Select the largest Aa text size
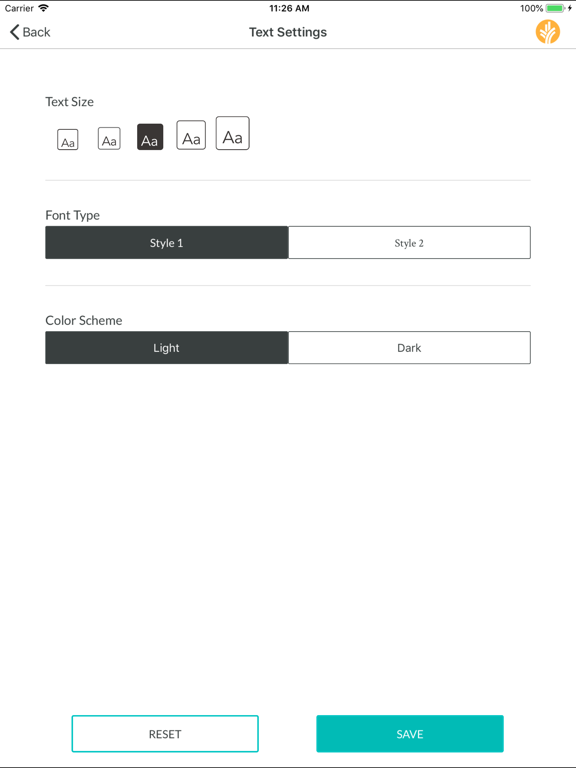The width and height of the screenshot is (576, 768). (233, 133)
